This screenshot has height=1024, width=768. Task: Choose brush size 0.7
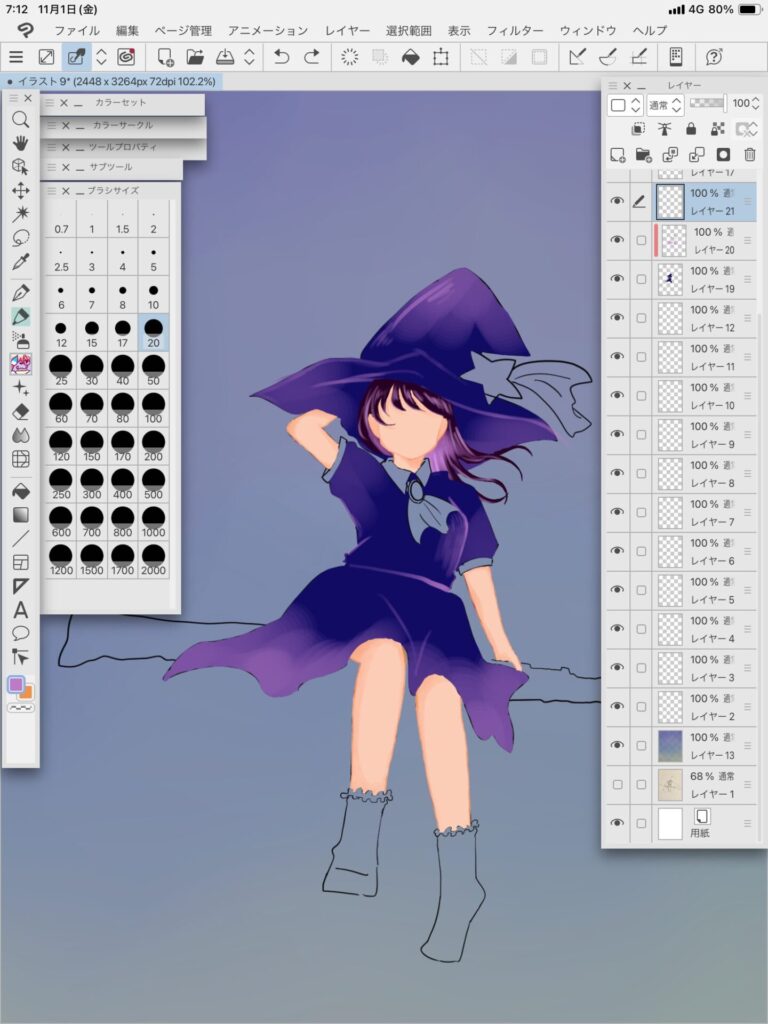(x=61, y=219)
